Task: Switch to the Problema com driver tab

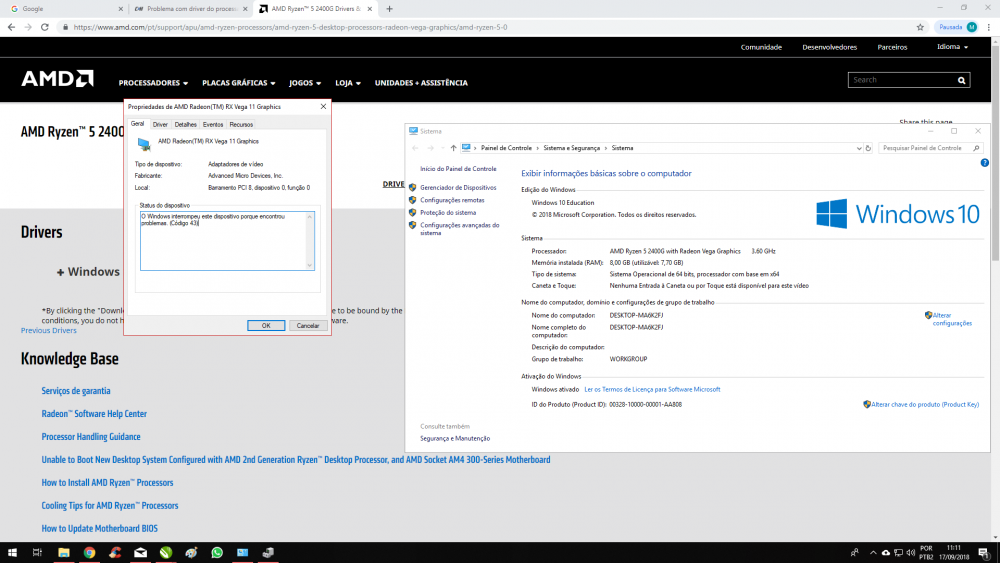Action: click(x=190, y=9)
